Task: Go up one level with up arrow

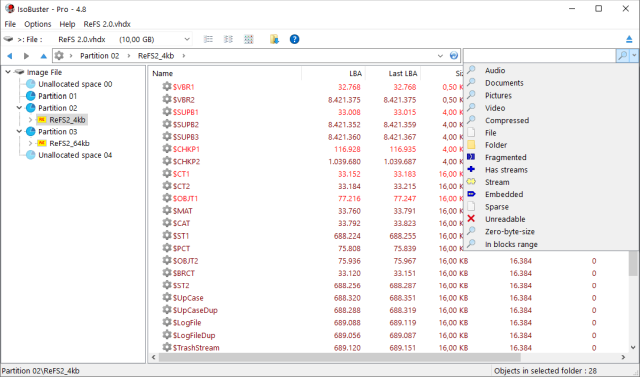Action: [43, 56]
